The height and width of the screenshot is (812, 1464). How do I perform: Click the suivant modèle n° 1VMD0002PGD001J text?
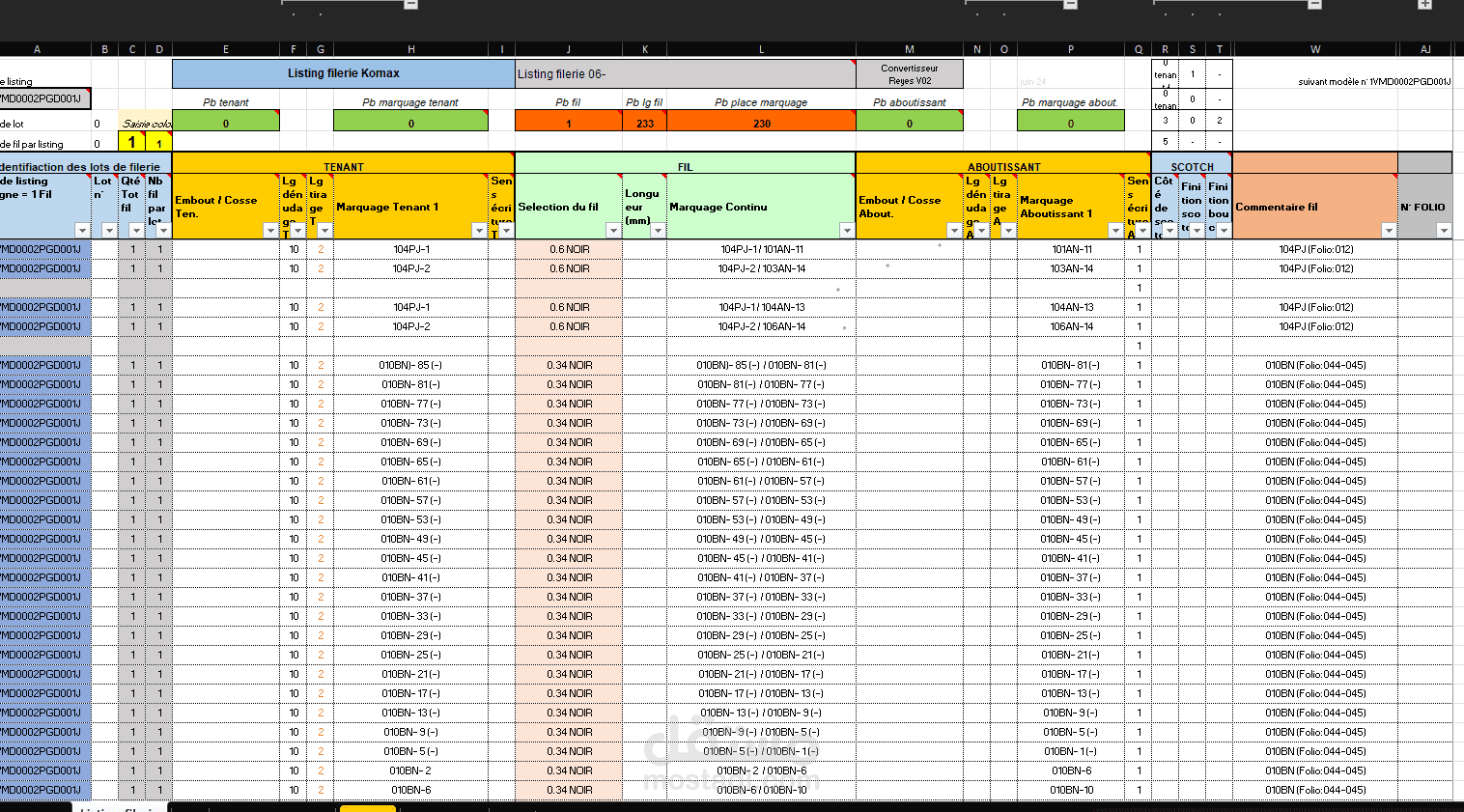[1374, 82]
